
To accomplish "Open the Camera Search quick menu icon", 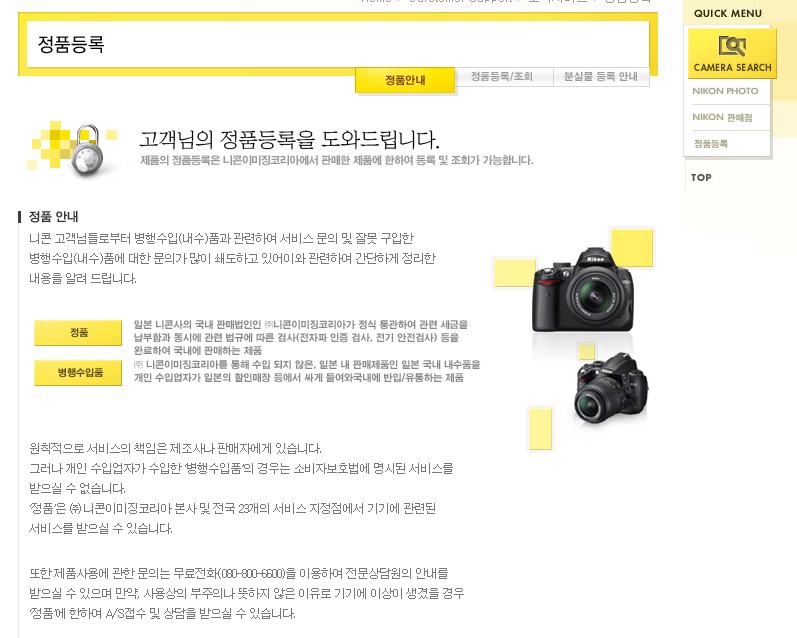I will pos(732,53).
